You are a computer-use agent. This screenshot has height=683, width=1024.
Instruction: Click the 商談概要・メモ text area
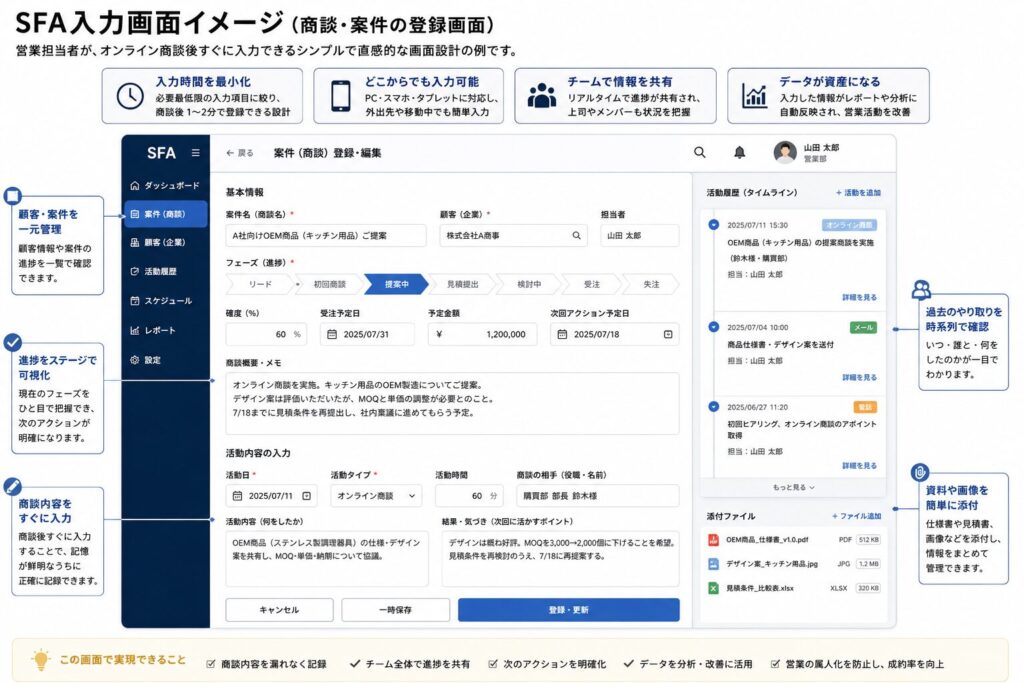pyautogui.click(x=453, y=404)
